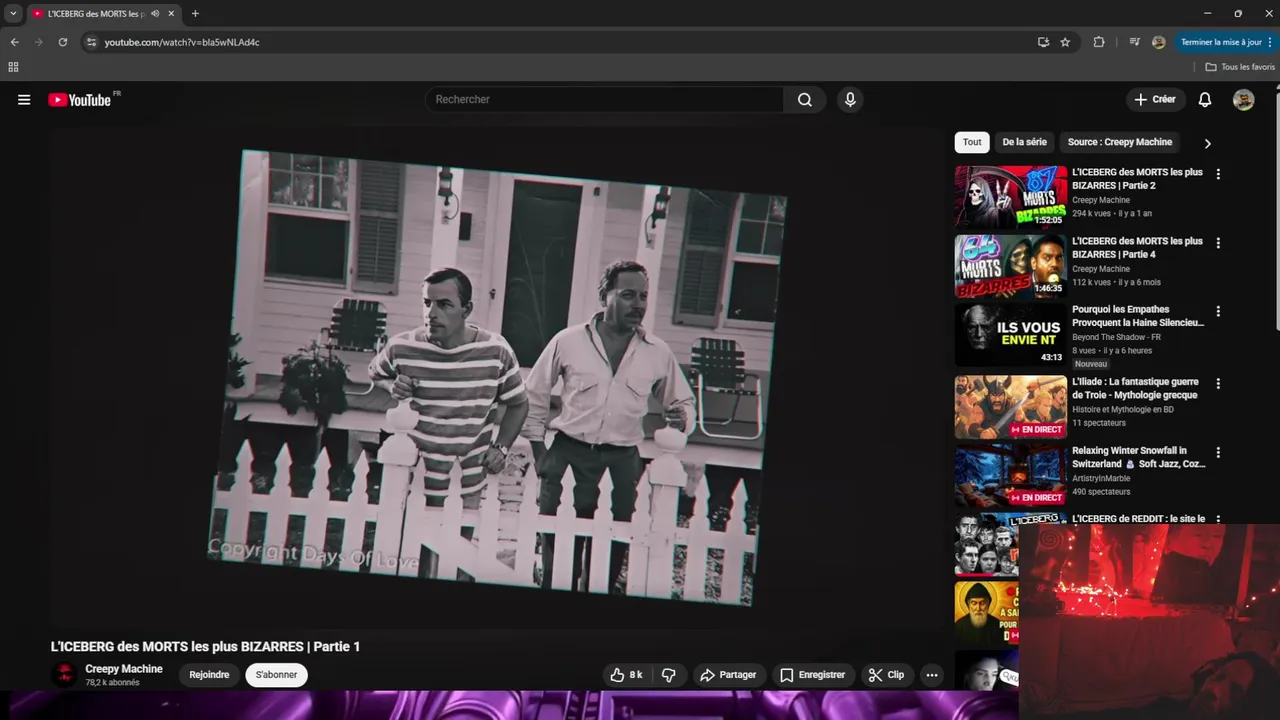Click the browser address bar URL
The height and width of the screenshot is (720, 1280).
[x=182, y=42]
